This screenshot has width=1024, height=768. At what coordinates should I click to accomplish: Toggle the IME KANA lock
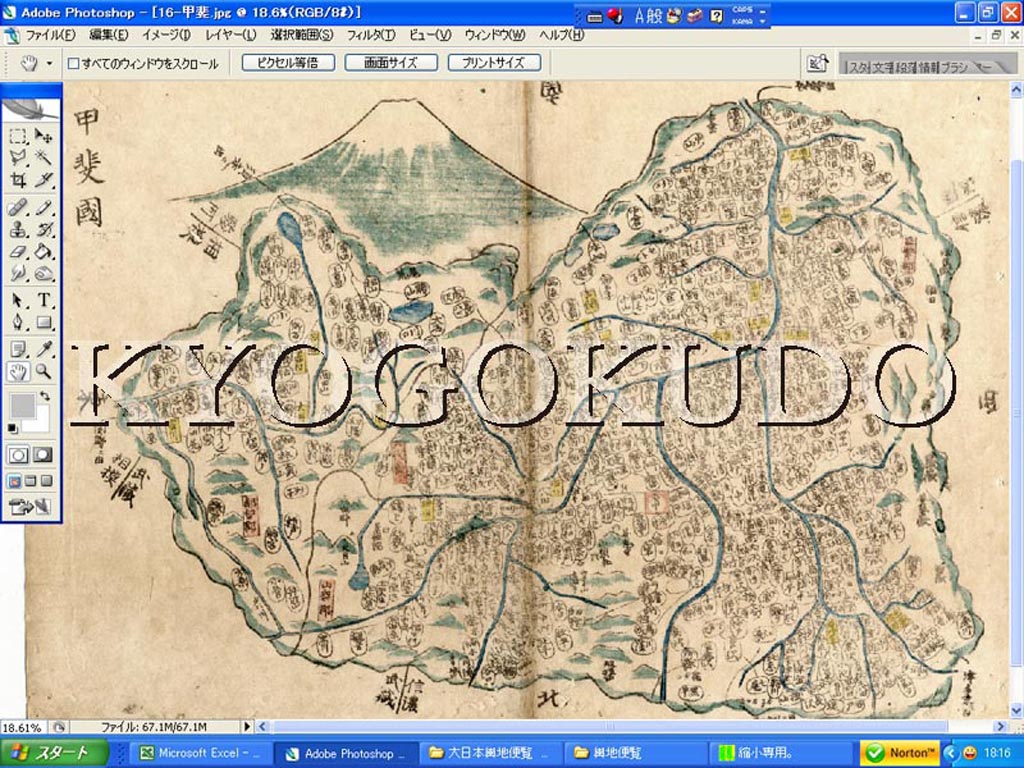[742, 22]
